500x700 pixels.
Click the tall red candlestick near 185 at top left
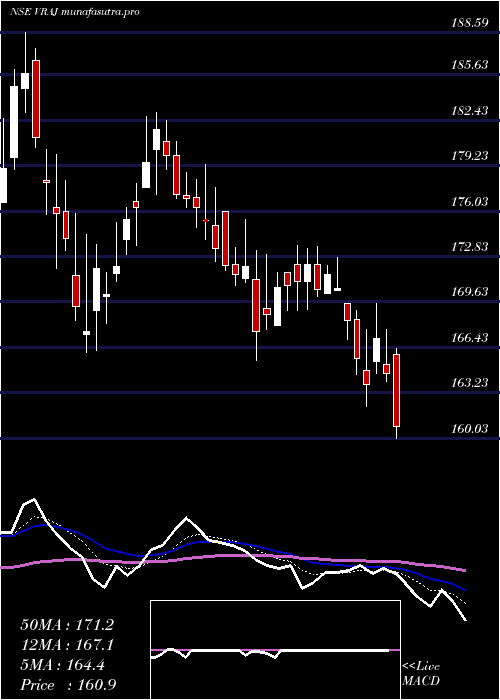click(x=36, y=99)
